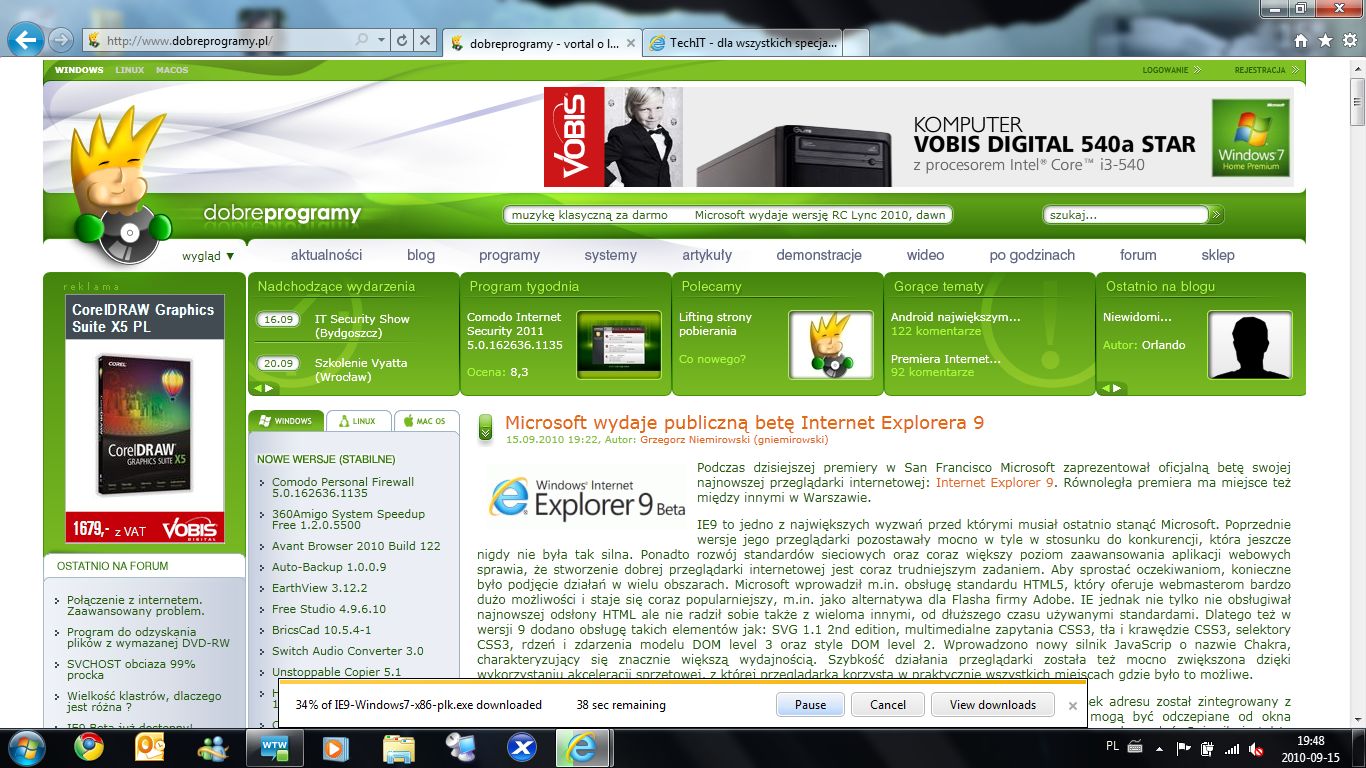Open the systemy menu item

pyautogui.click(x=611, y=255)
